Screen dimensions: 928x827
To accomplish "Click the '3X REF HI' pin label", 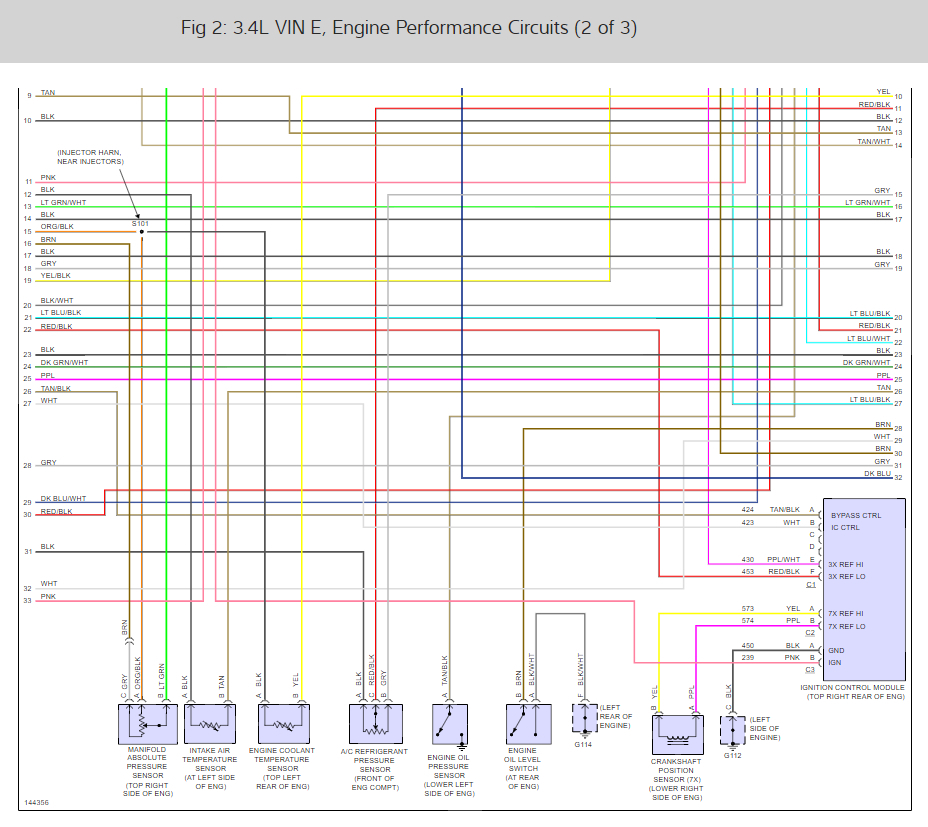I will [846, 565].
